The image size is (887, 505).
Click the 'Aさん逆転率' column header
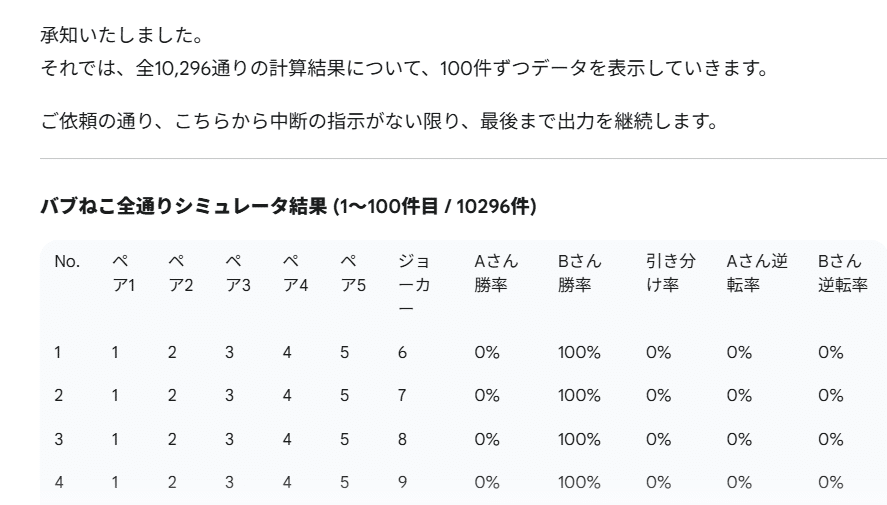click(x=757, y=273)
